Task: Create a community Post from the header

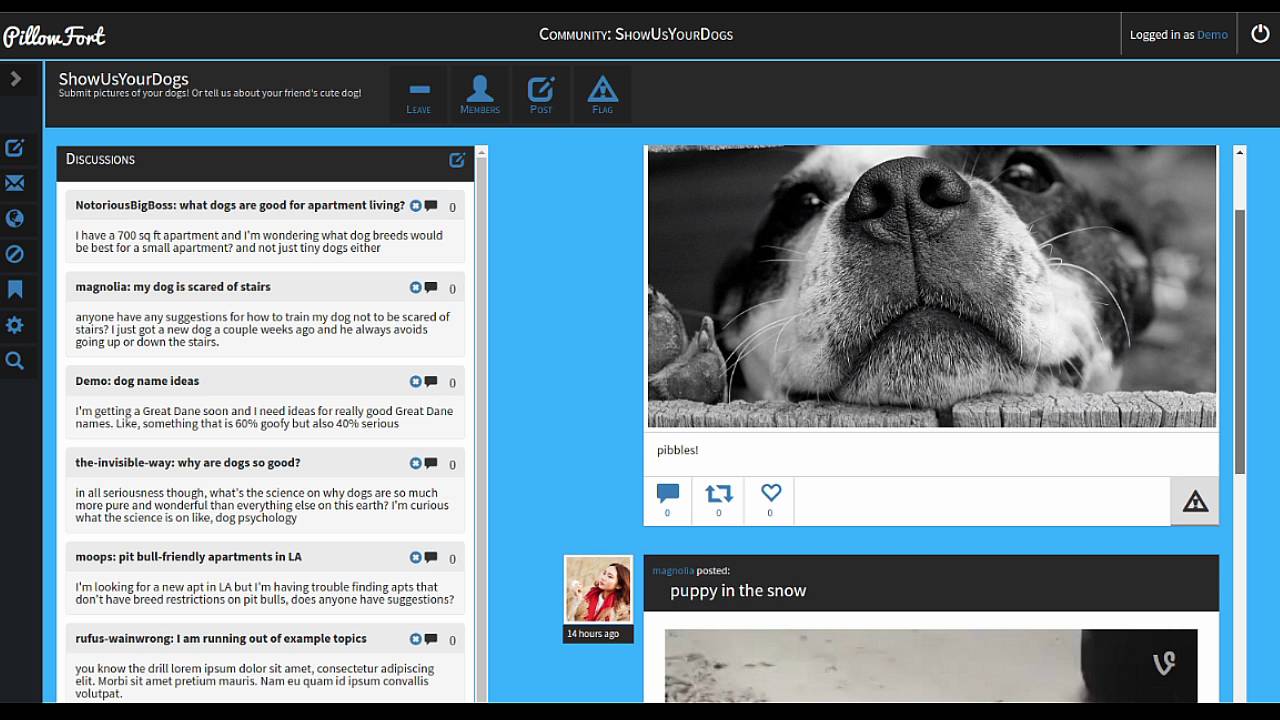Action: point(541,95)
